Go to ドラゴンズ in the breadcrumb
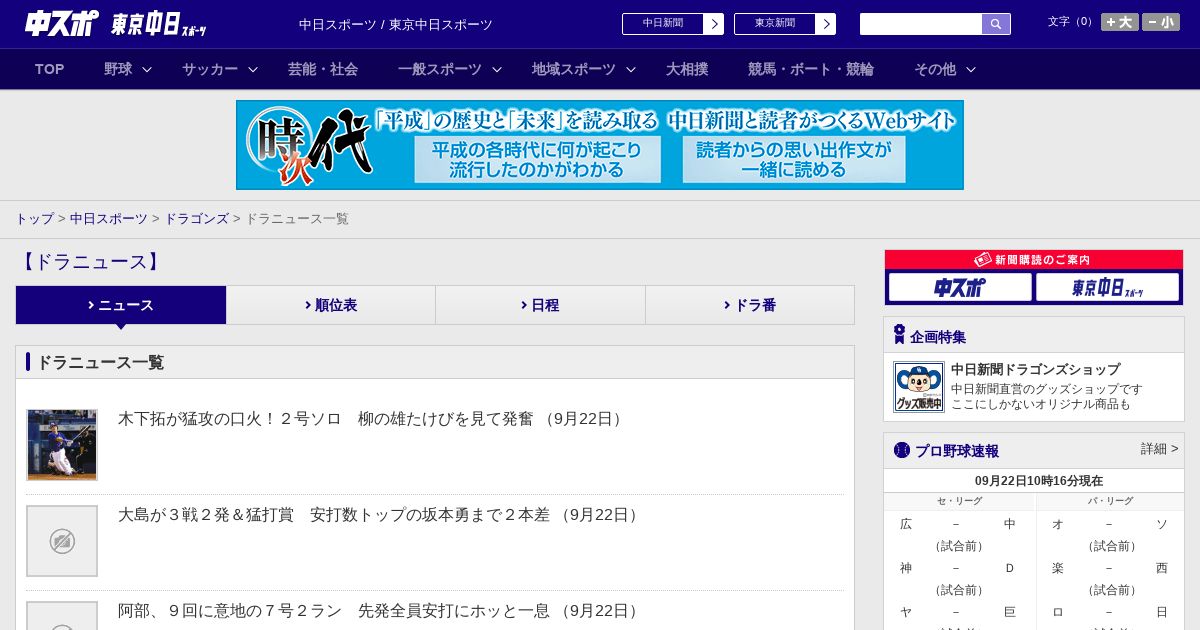The height and width of the screenshot is (630, 1200). click(x=197, y=218)
